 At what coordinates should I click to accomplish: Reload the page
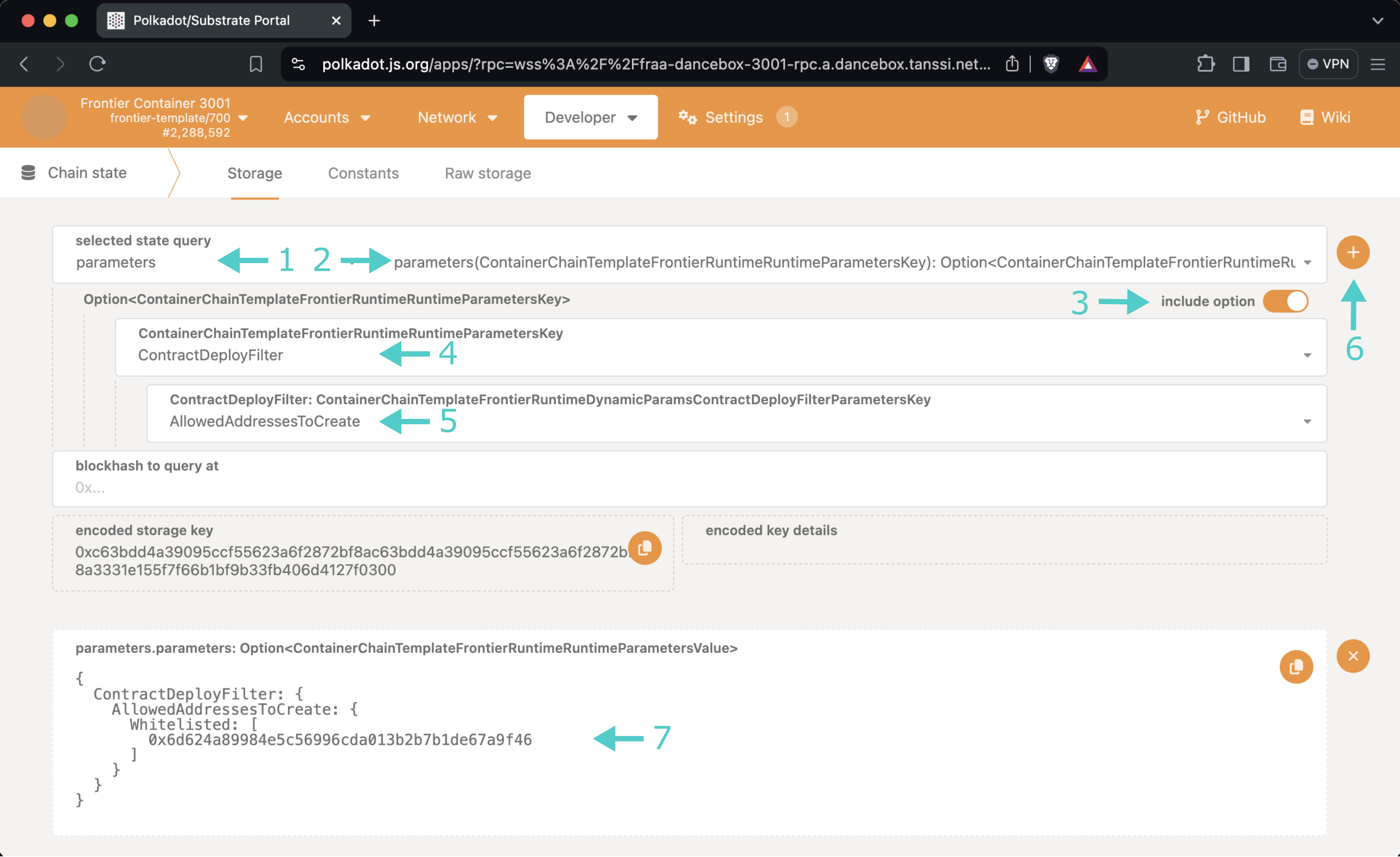tap(97, 64)
